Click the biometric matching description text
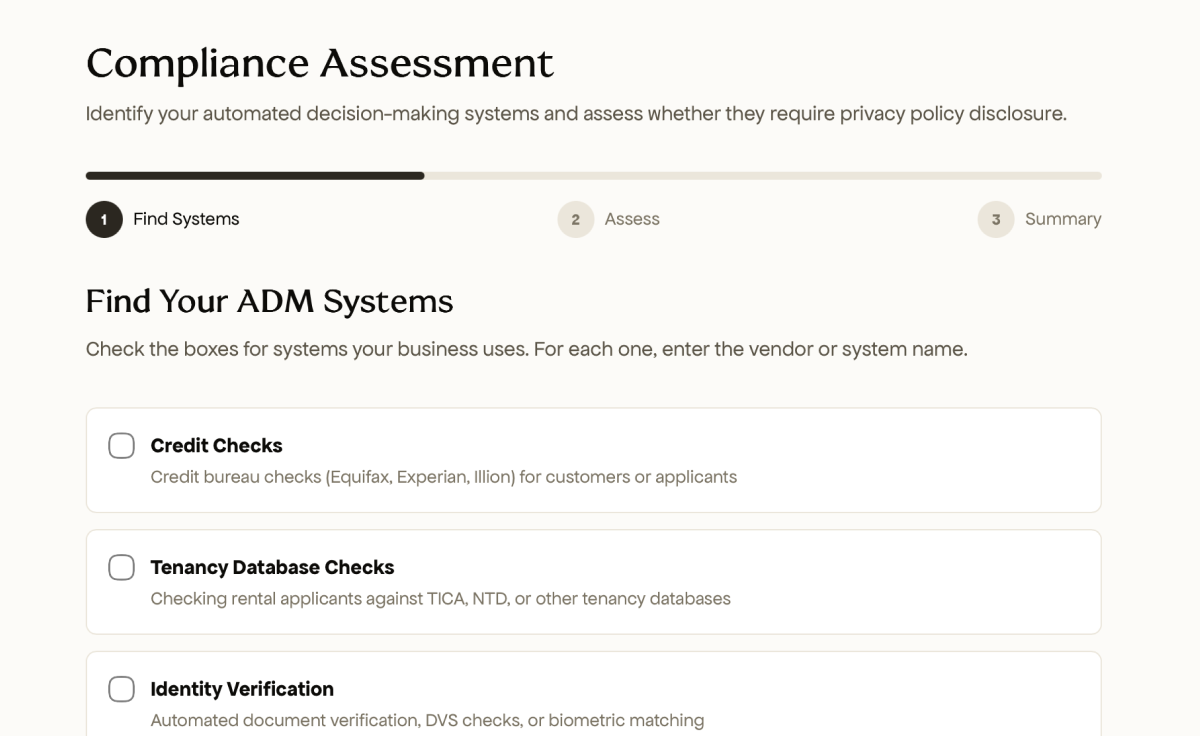1200x736 pixels. coord(427,720)
